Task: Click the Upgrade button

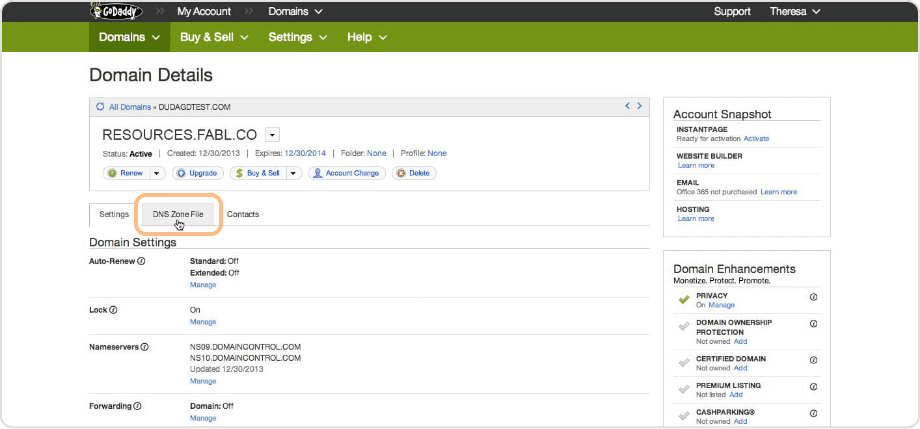Action: 197,173
